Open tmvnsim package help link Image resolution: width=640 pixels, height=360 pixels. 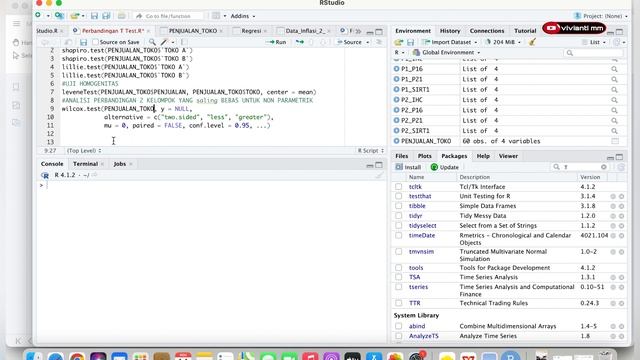click(421, 252)
